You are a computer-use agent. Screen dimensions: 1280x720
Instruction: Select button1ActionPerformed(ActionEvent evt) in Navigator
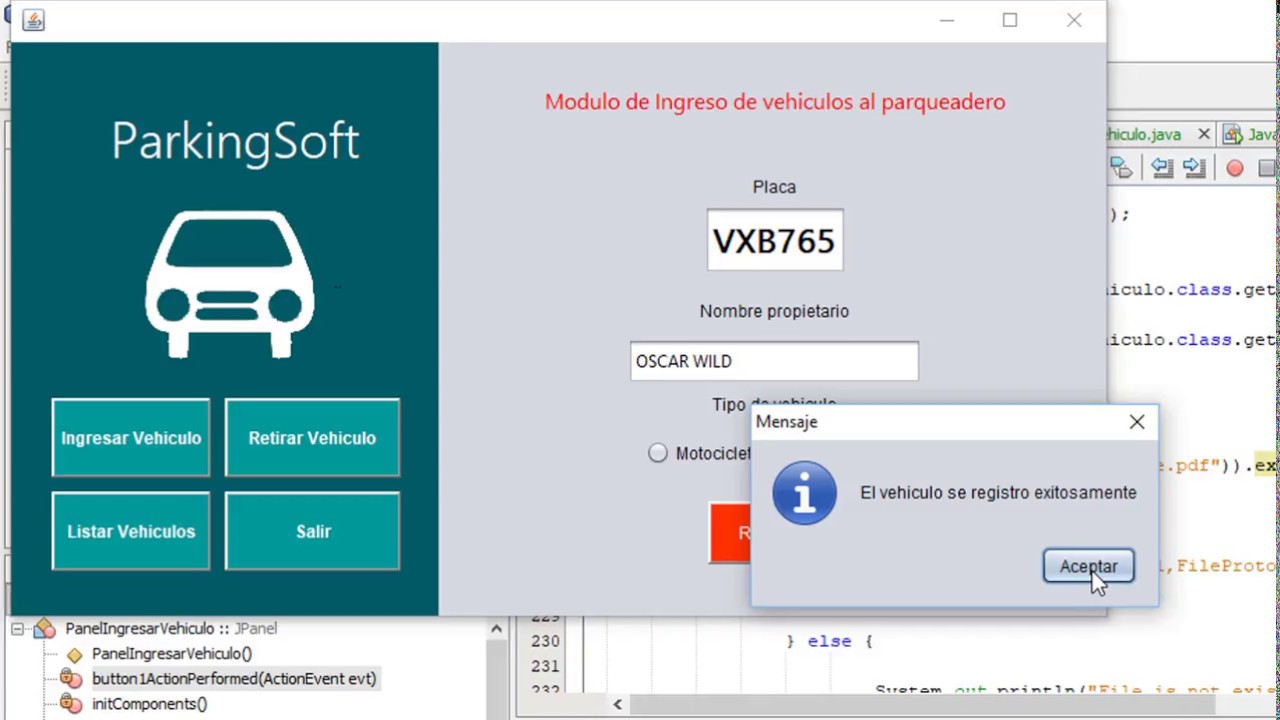coord(234,679)
